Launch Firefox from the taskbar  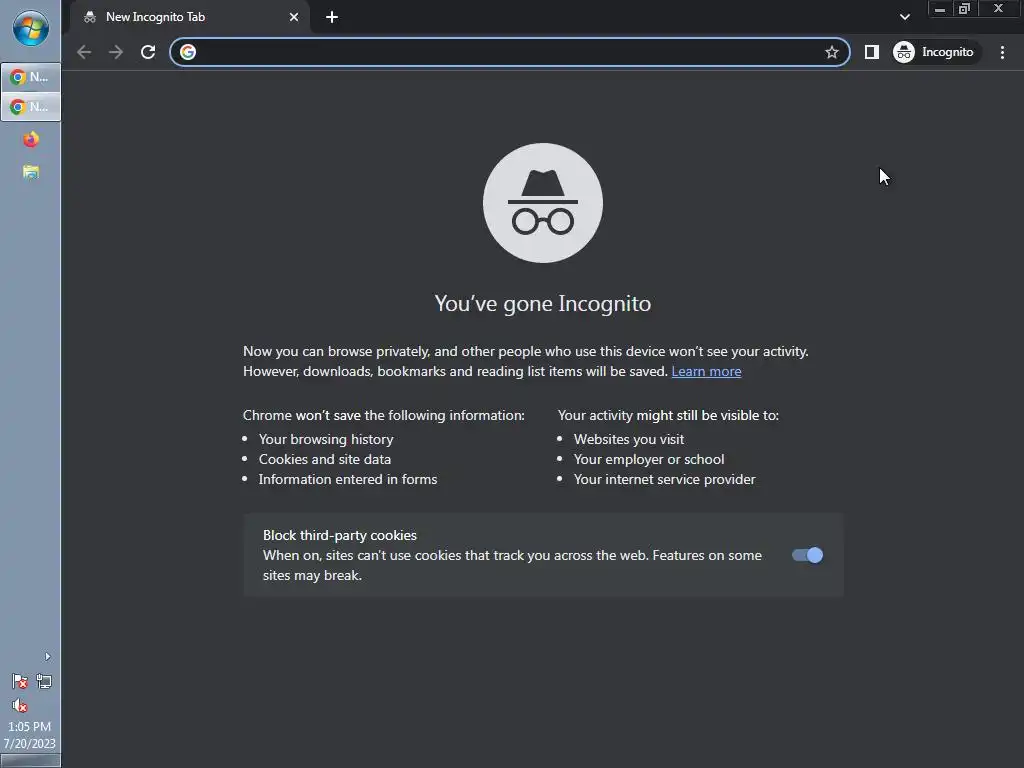[x=31, y=139]
